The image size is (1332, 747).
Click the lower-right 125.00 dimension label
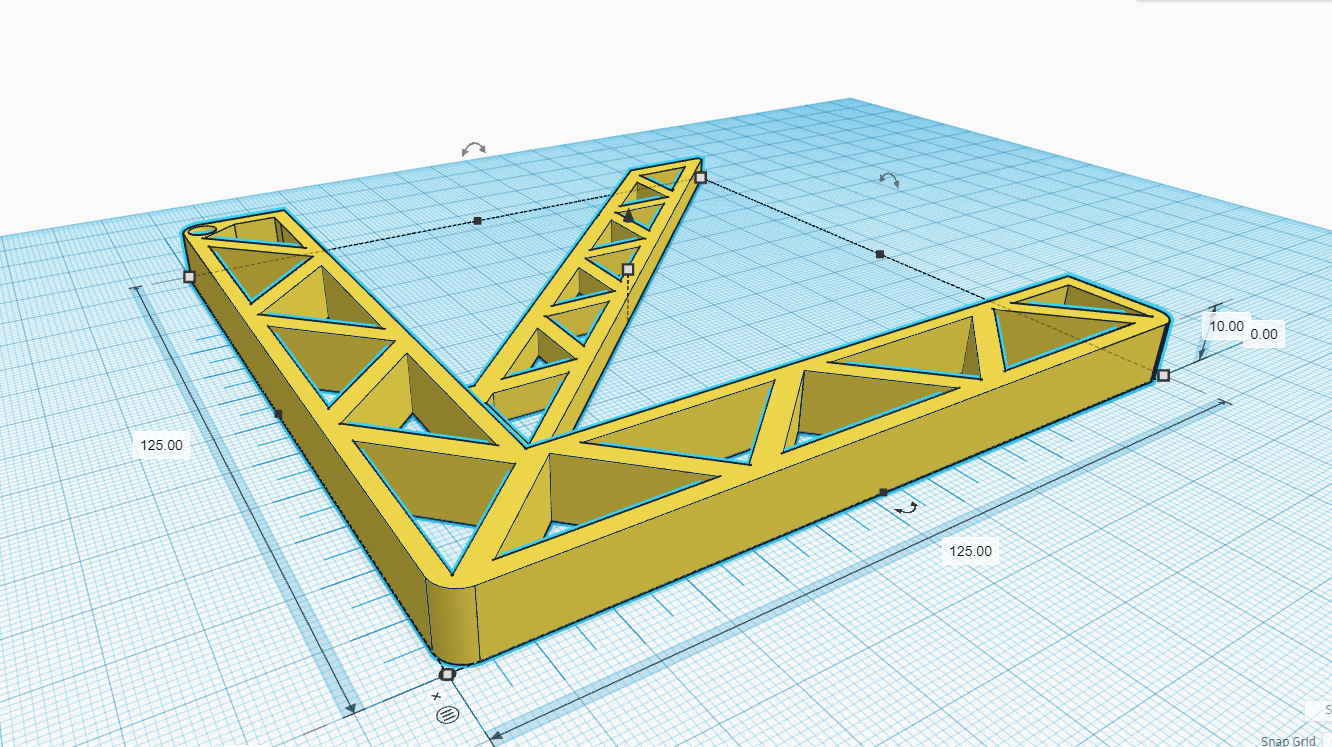(970, 551)
